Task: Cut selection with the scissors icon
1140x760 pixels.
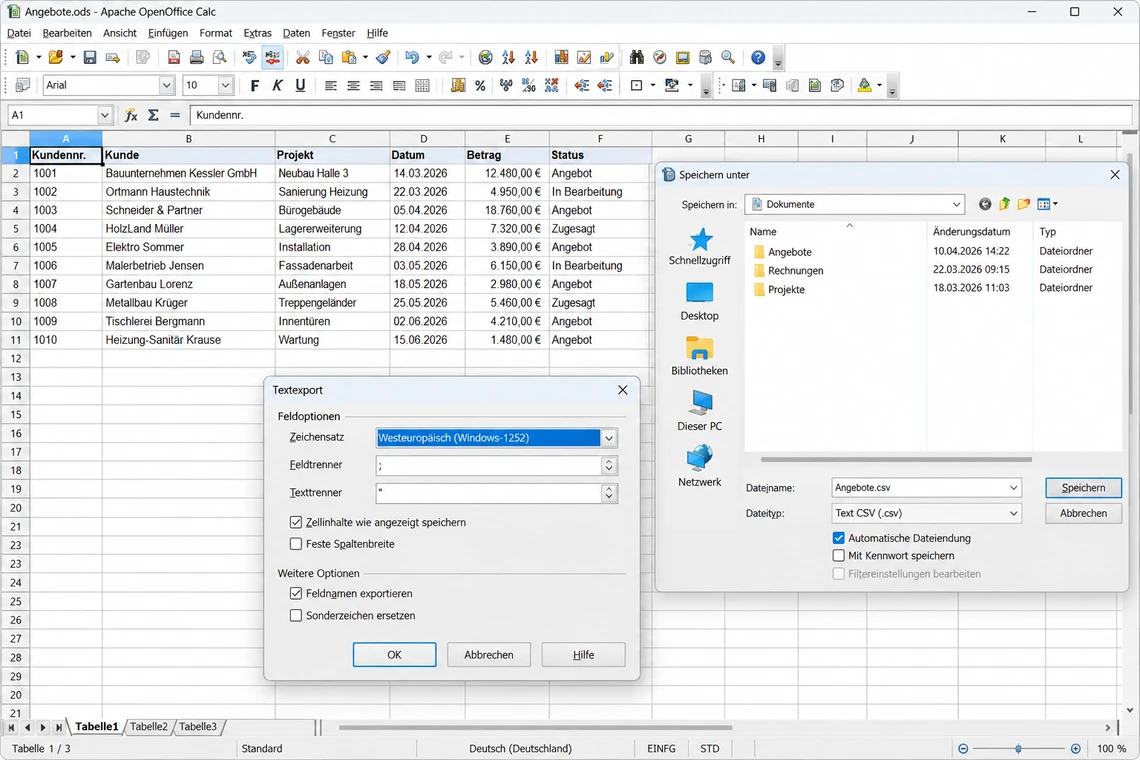Action: pyautogui.click(x=302, y=57)
